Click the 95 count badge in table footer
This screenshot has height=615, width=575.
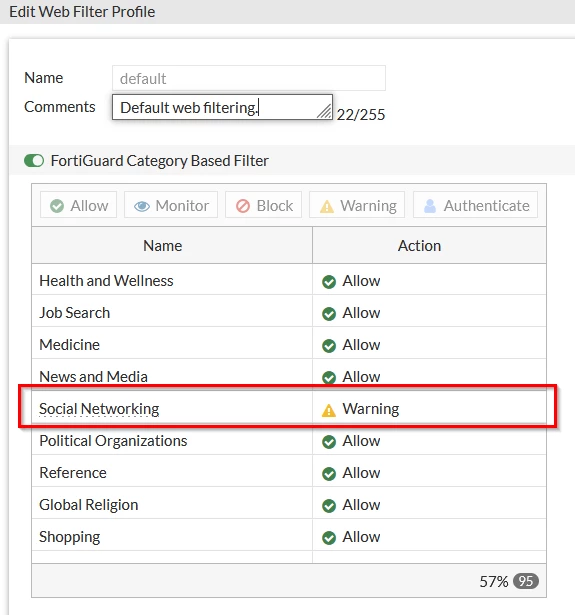click(526, 581)
